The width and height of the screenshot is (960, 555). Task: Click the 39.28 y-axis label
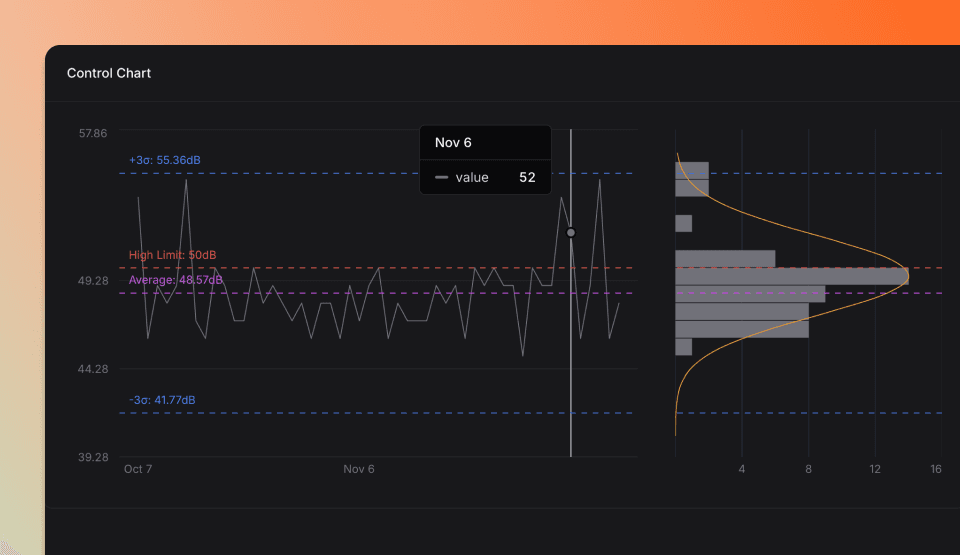tap(93, 457)
